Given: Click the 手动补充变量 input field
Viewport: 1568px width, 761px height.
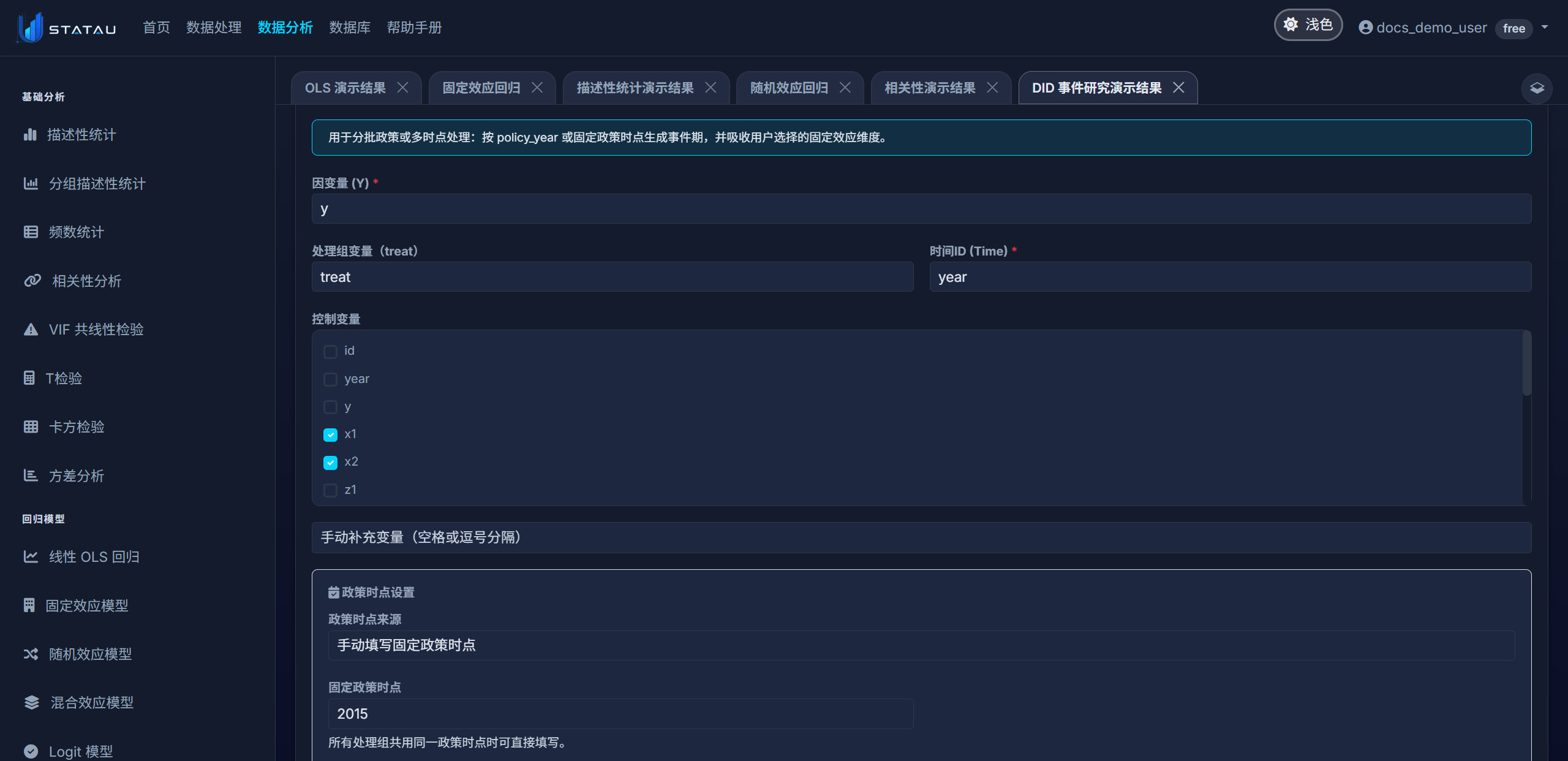Looking at the screenshot, I should [921, 537].
